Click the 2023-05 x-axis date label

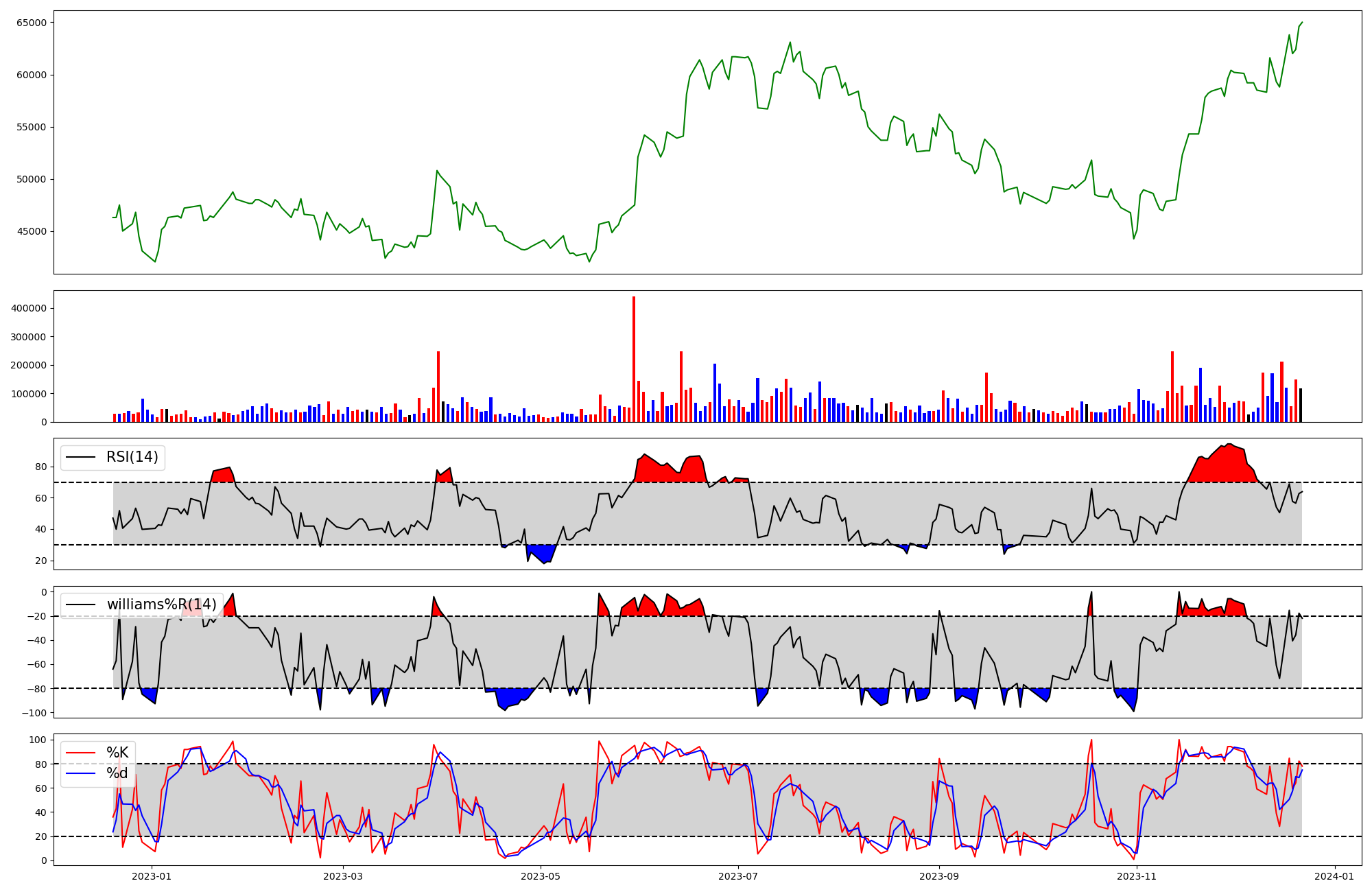541,876
